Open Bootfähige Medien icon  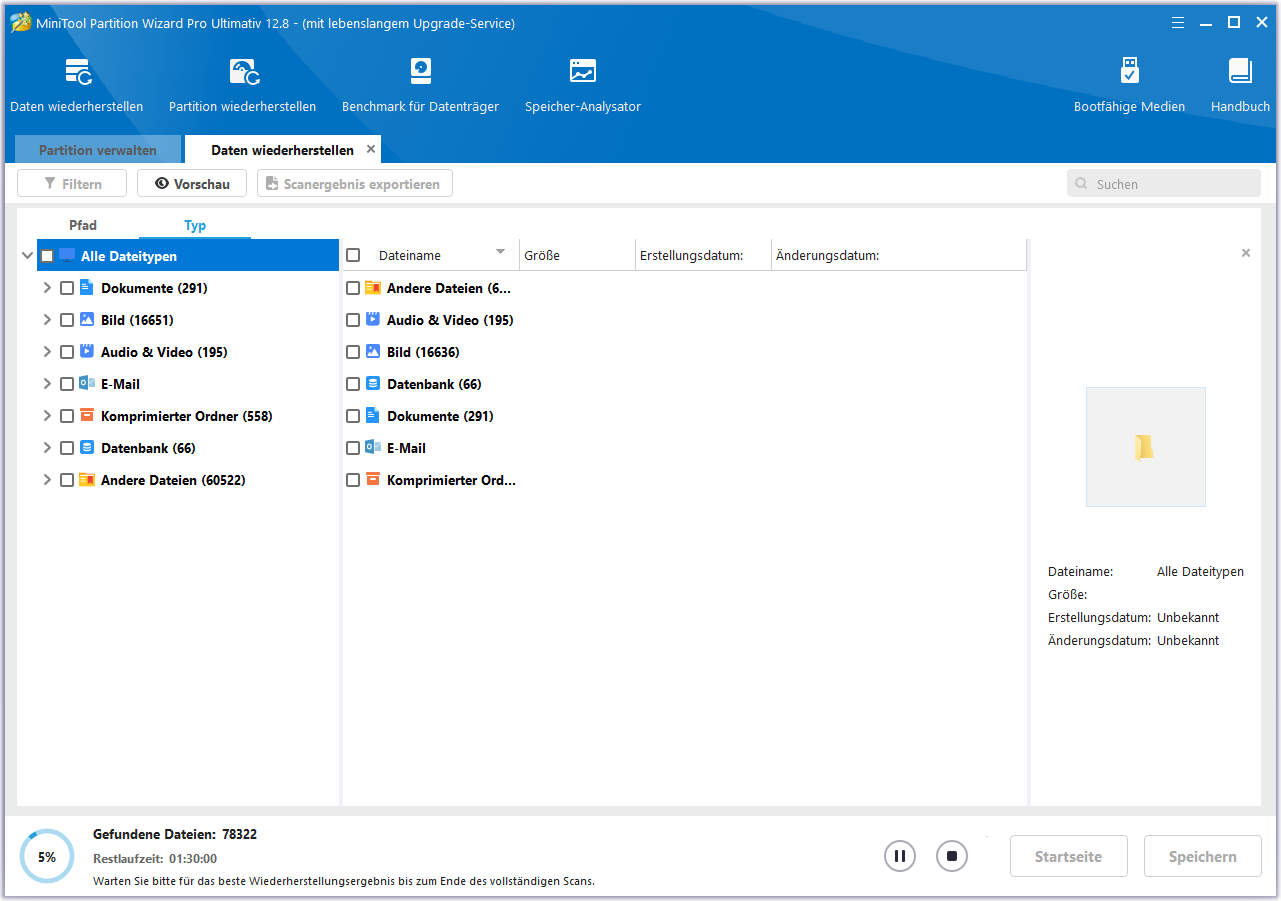click(x=1129, y=72)
